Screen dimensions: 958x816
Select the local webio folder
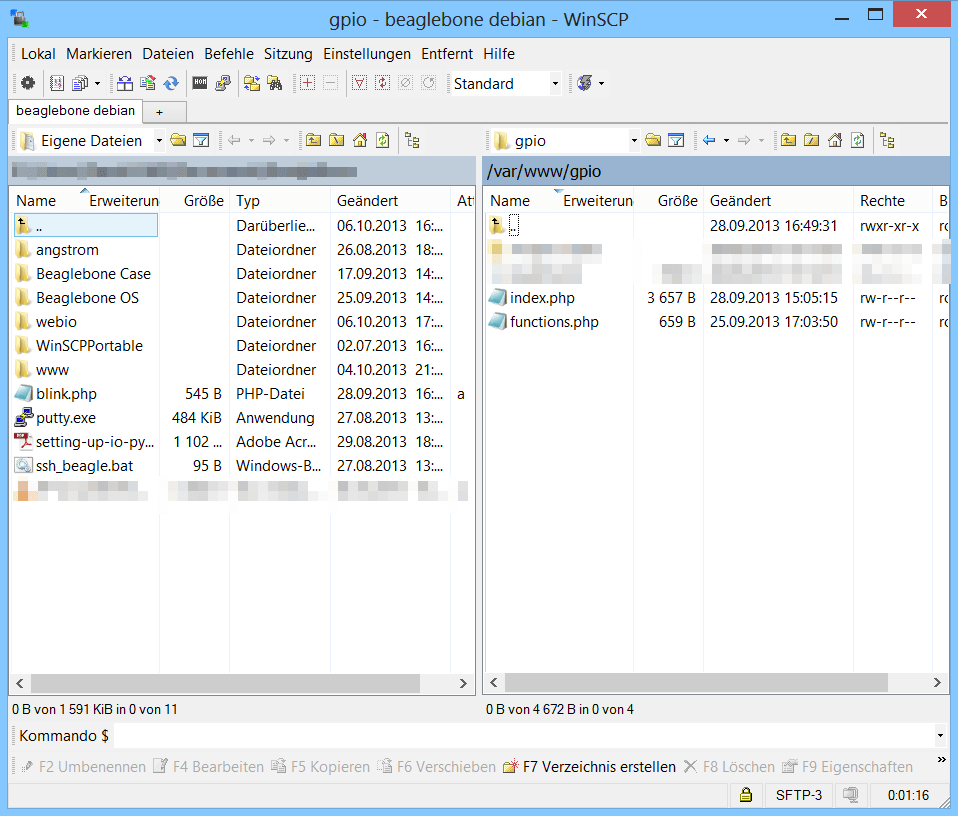pos(56,322)
